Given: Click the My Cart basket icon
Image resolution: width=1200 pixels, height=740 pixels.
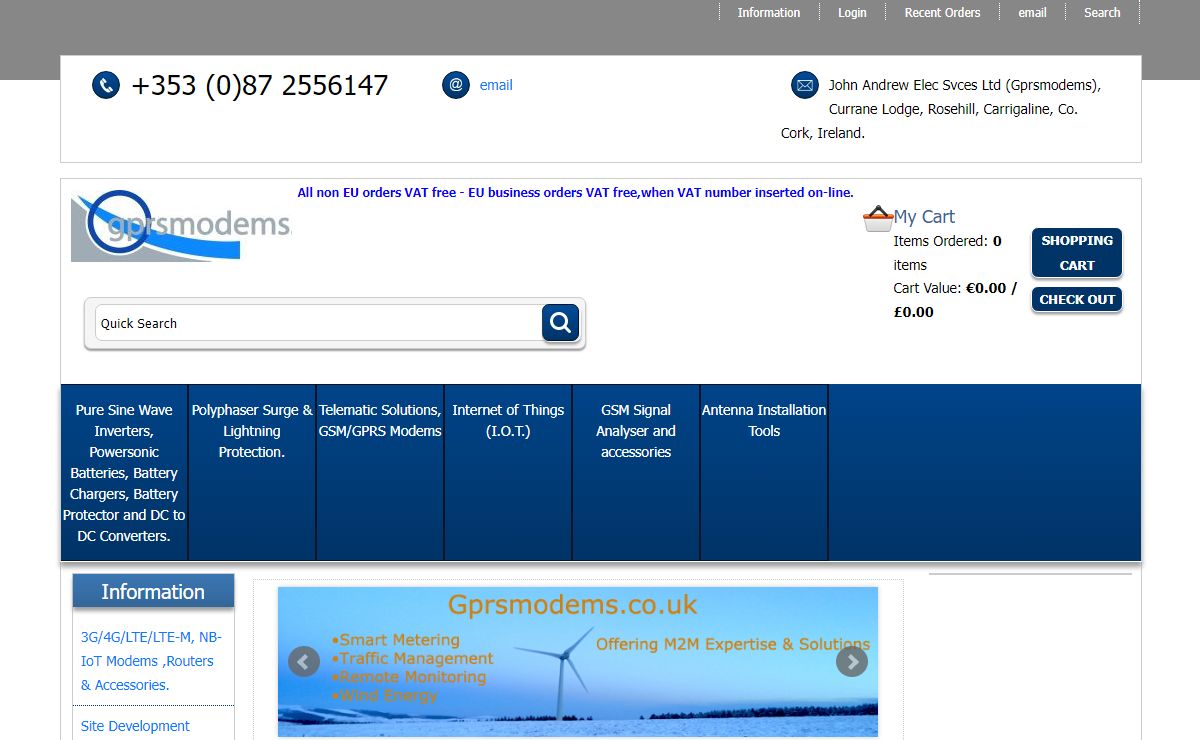Looking at the screenshot, I should tap(878, 218).
